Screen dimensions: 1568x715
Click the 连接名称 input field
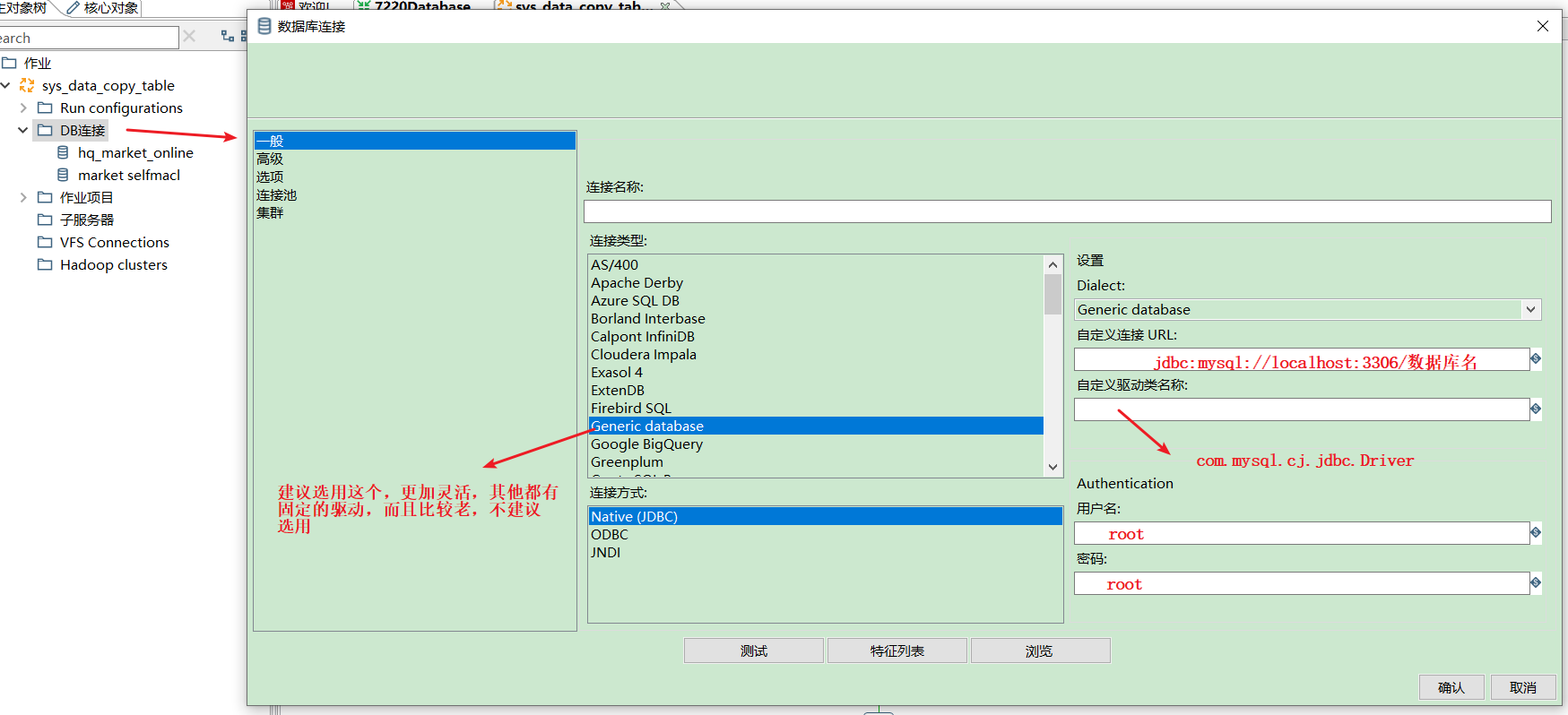coord(1067,211)
